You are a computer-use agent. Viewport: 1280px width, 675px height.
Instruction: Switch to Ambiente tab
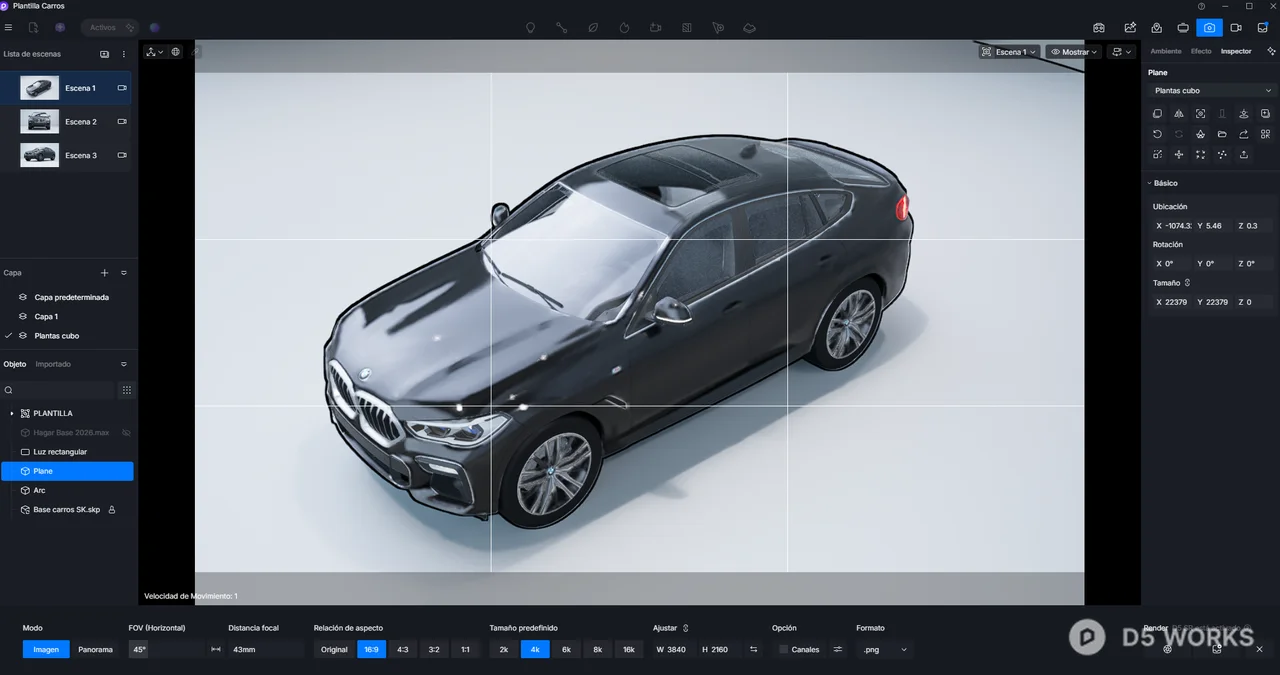[x=1166, y=51]
